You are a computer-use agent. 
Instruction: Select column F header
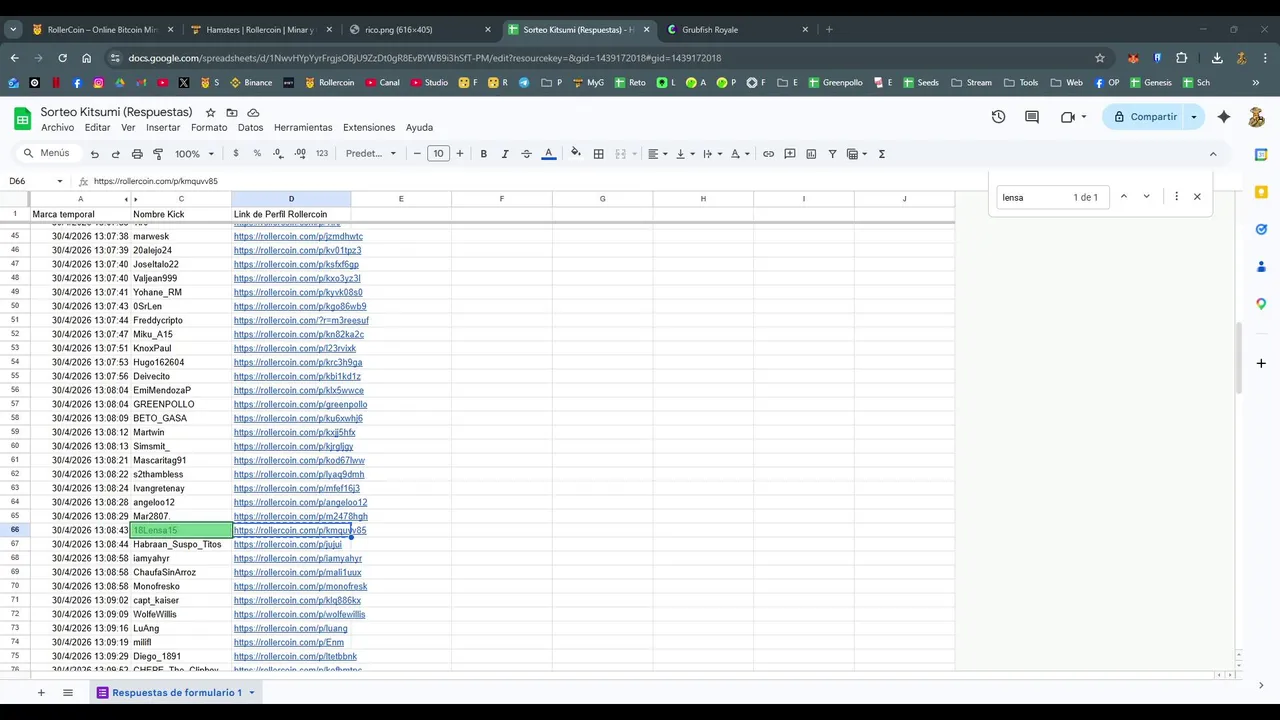(x=502, y=199)
